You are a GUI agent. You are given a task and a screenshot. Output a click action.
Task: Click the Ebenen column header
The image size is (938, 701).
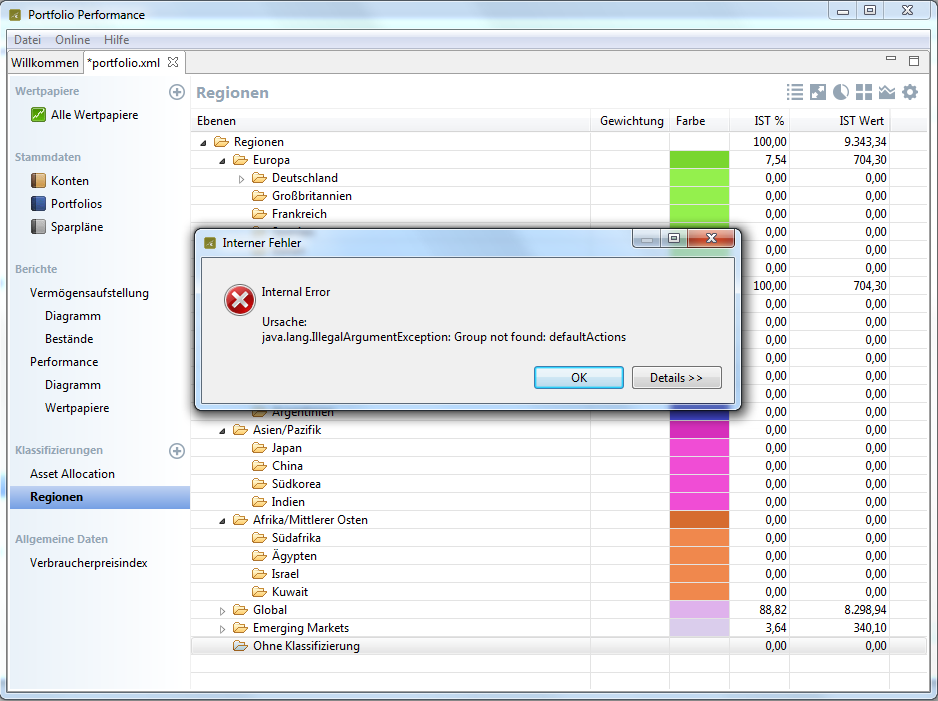[x=391, y=121]
